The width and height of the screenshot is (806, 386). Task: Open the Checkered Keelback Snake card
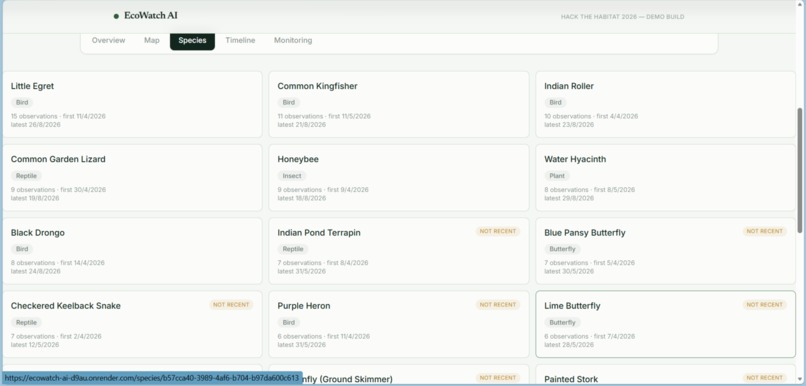tap(133, 324)
